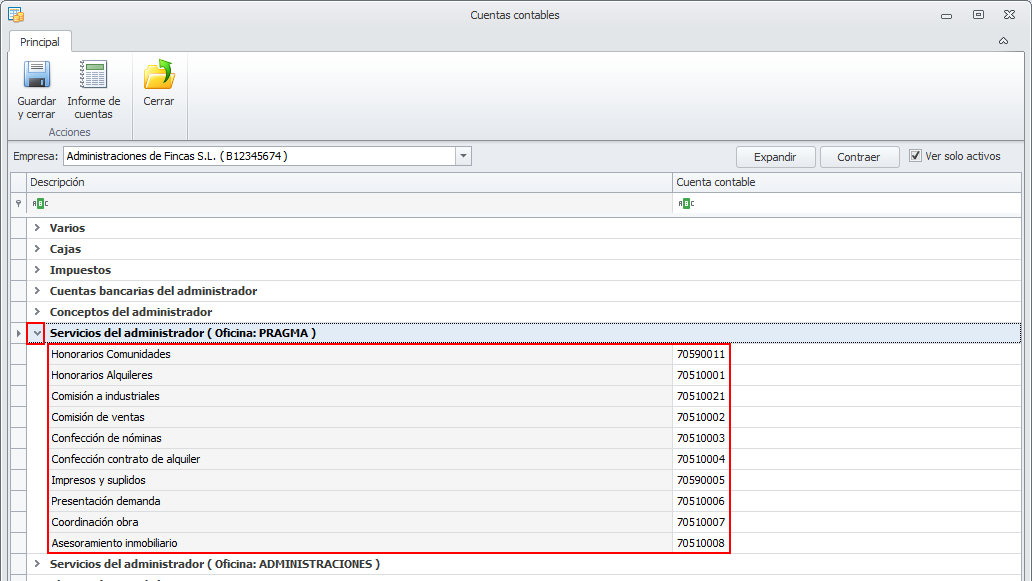This screenshot has height=581, width=1032.
Task: Select the Honorarios Comunidades row
Action: [361, 354]
